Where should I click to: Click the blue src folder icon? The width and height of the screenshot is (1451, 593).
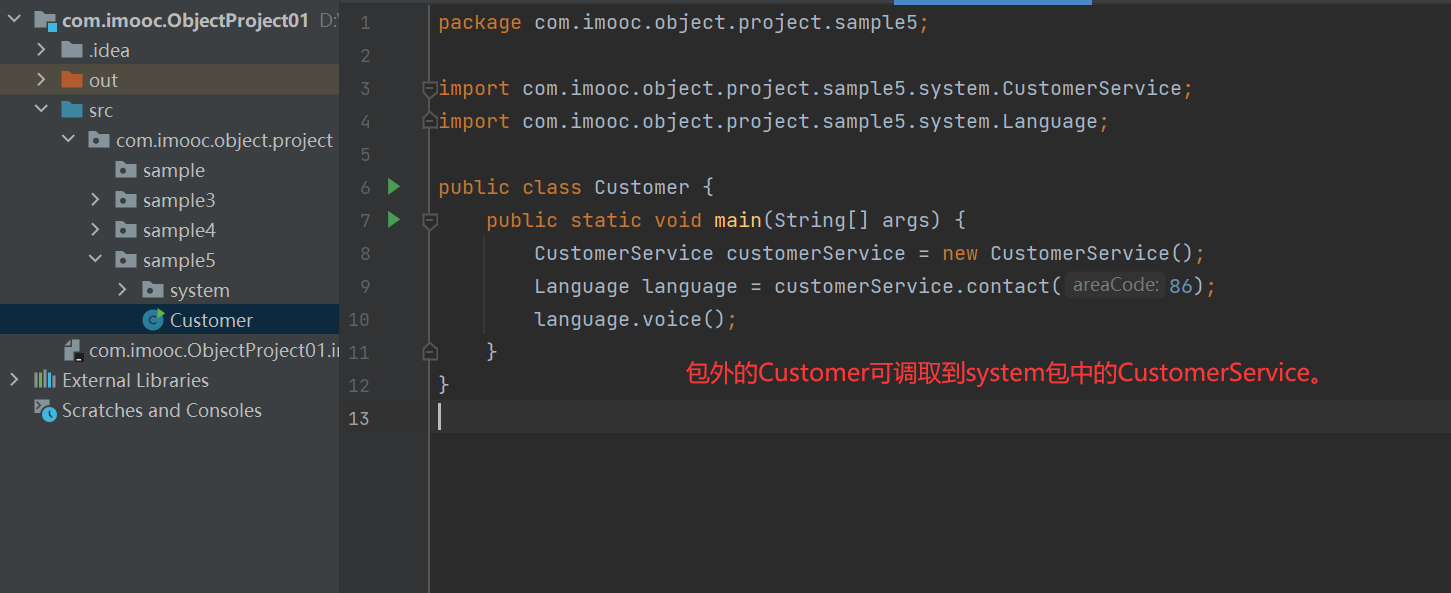pos(72,110)
